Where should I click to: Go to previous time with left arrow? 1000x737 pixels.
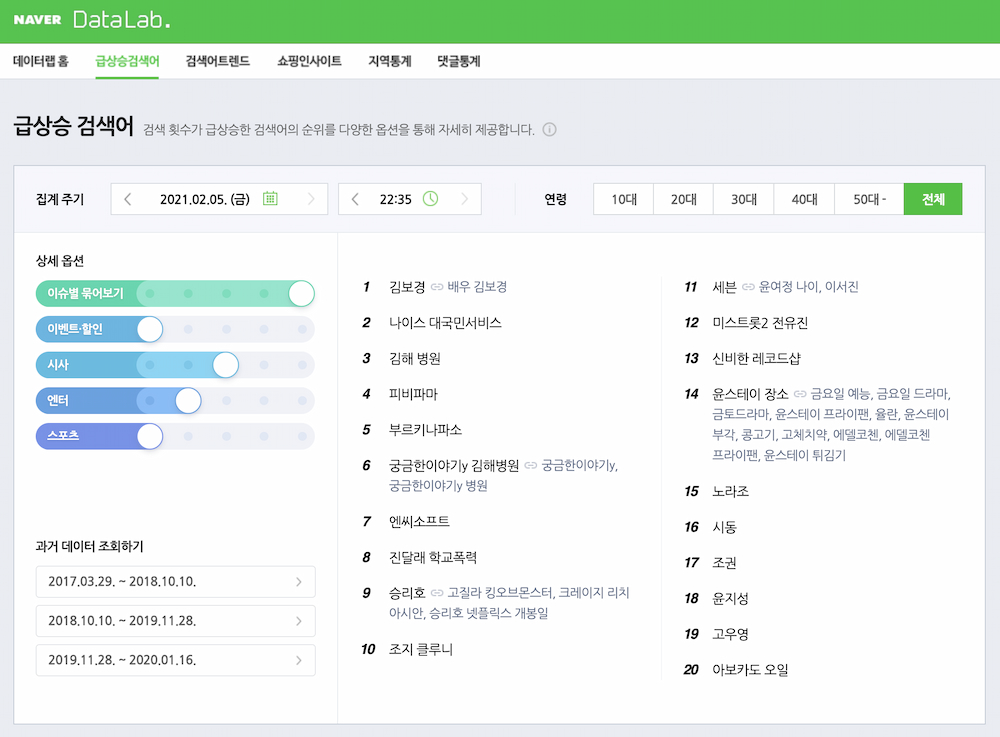click(x=355, y=199)
